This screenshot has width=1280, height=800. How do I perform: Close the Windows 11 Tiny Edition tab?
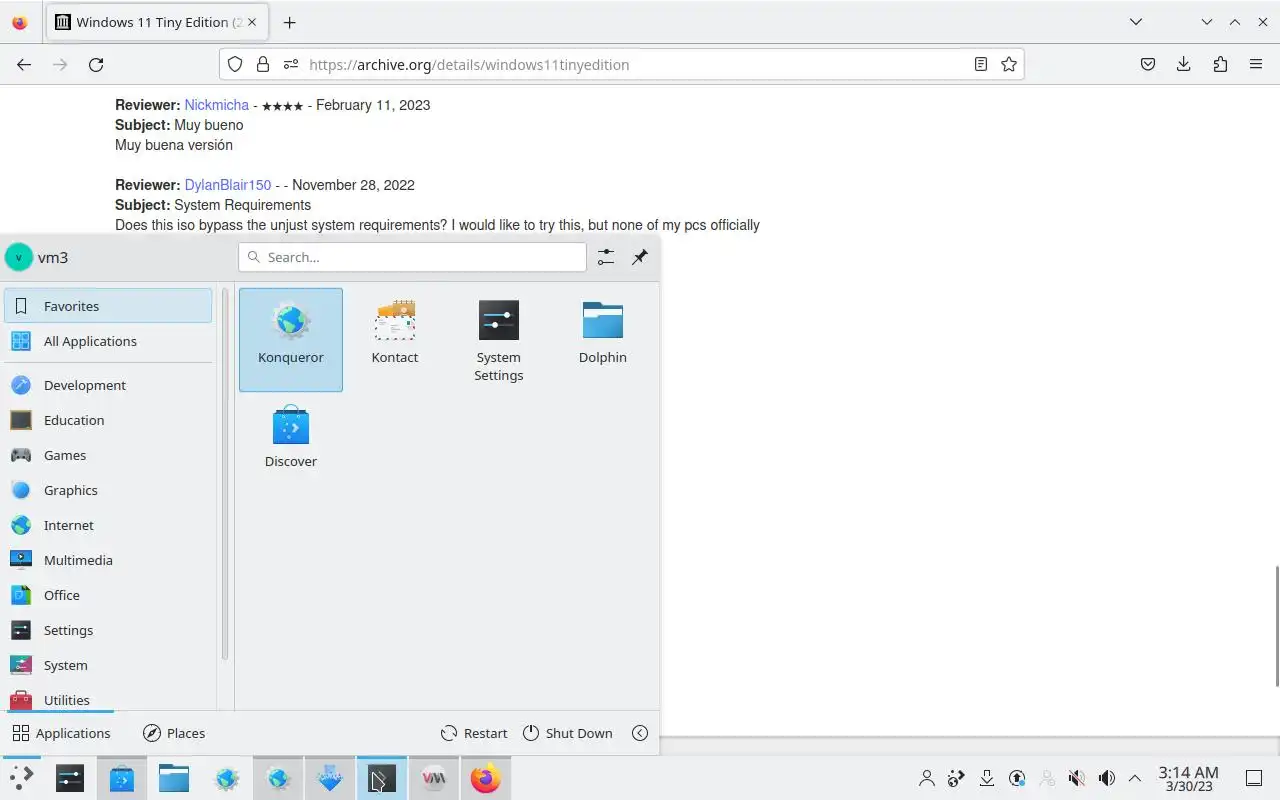pos(251,22)
